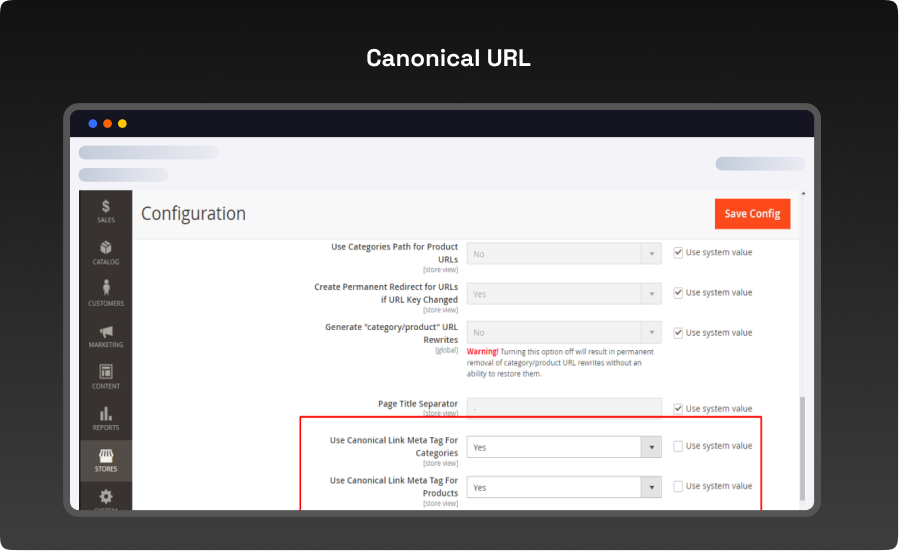
Task: Click the Configuration page heading
Action: coord(193,214)
